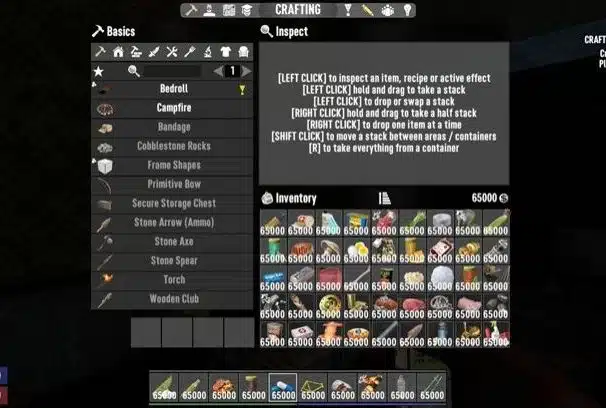This screenshot has height=409, width=606.
Task: Select the shirt clothing category
Action: (225, 52)
